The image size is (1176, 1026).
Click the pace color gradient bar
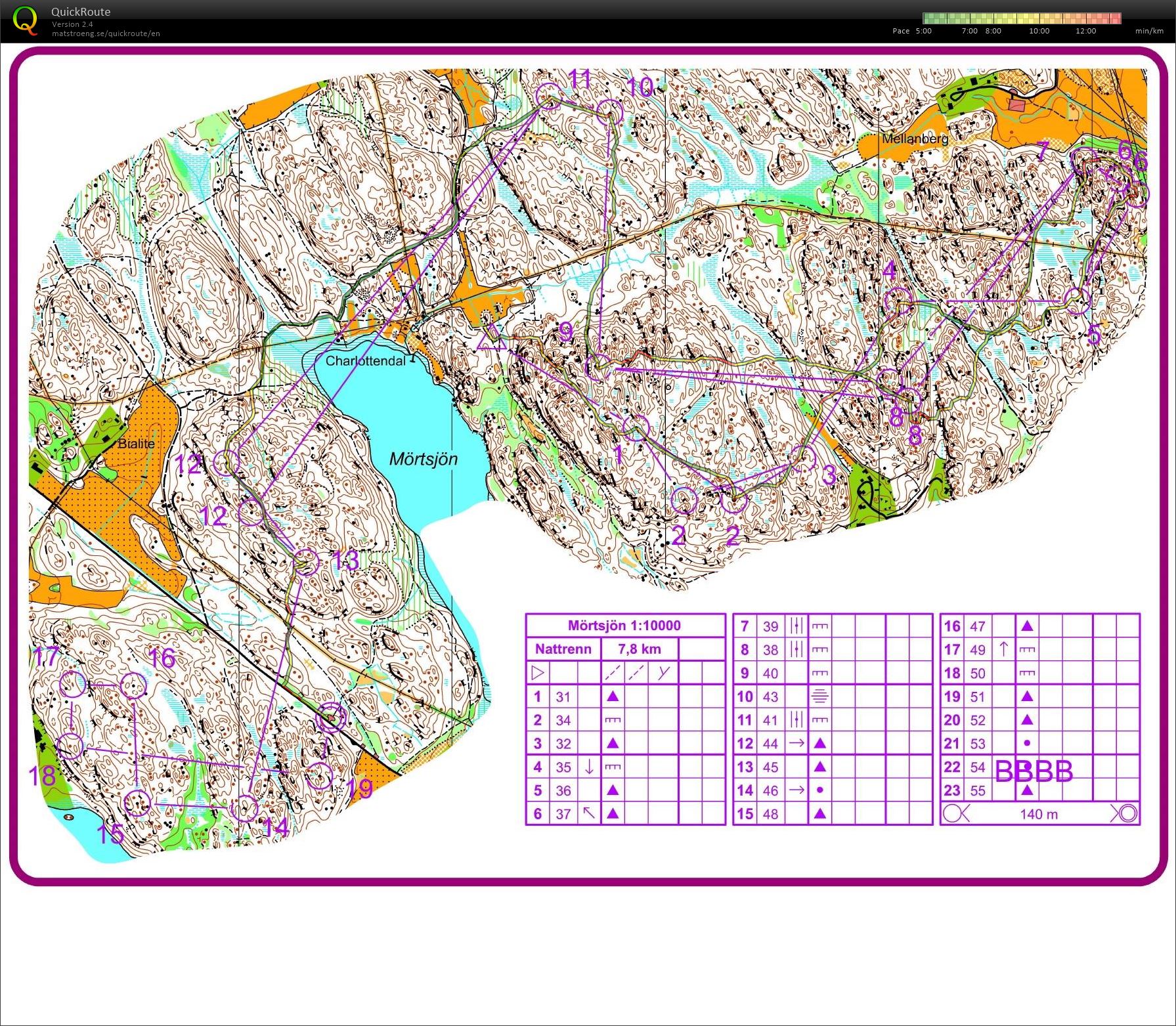click(x=1022, y=18)
